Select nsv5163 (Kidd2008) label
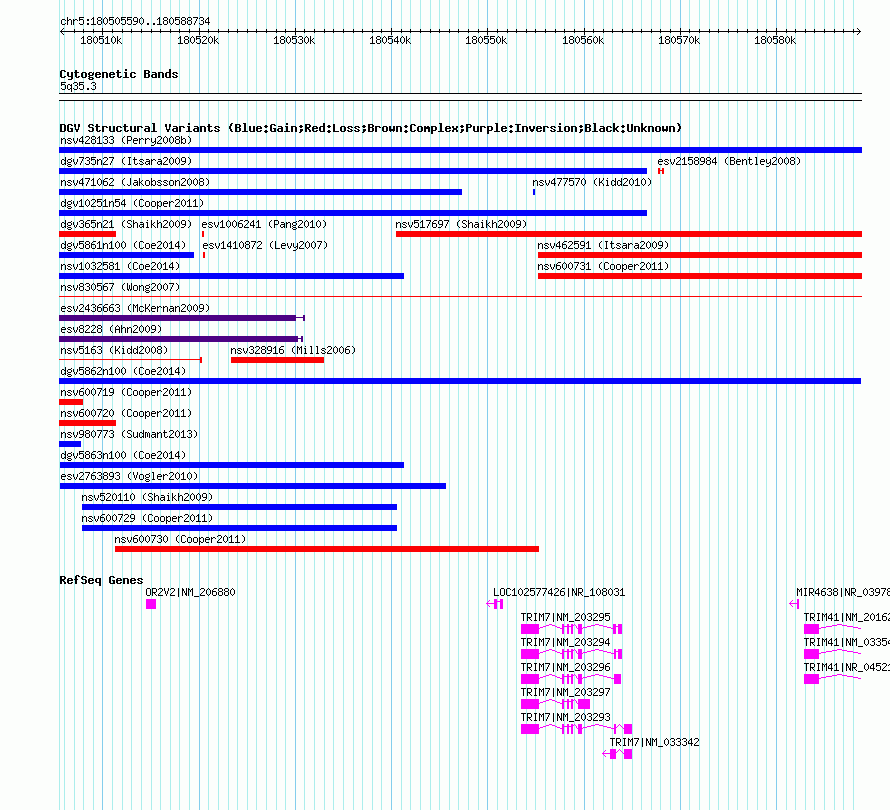This screenshot has width=890, height=810. pos(114,350)
